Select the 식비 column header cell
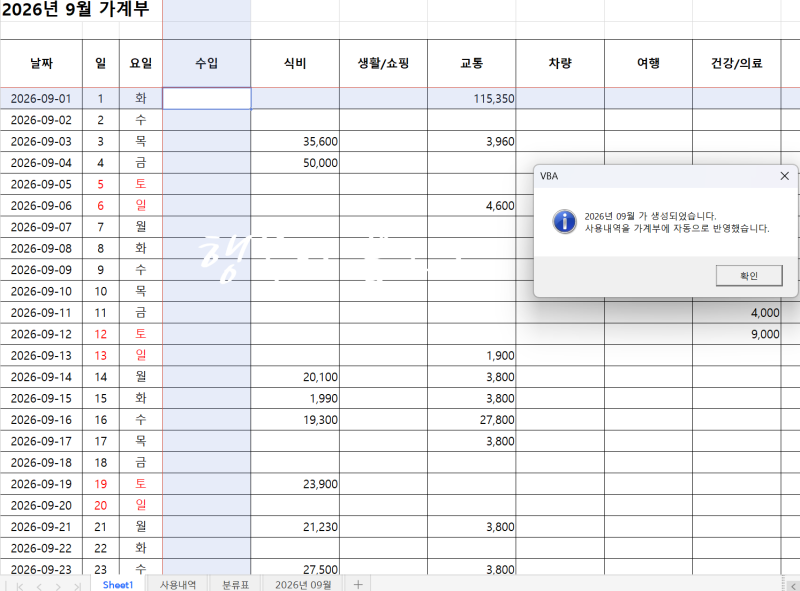The width and height of the screenshot is (800, 591). [x=295, y=63]
